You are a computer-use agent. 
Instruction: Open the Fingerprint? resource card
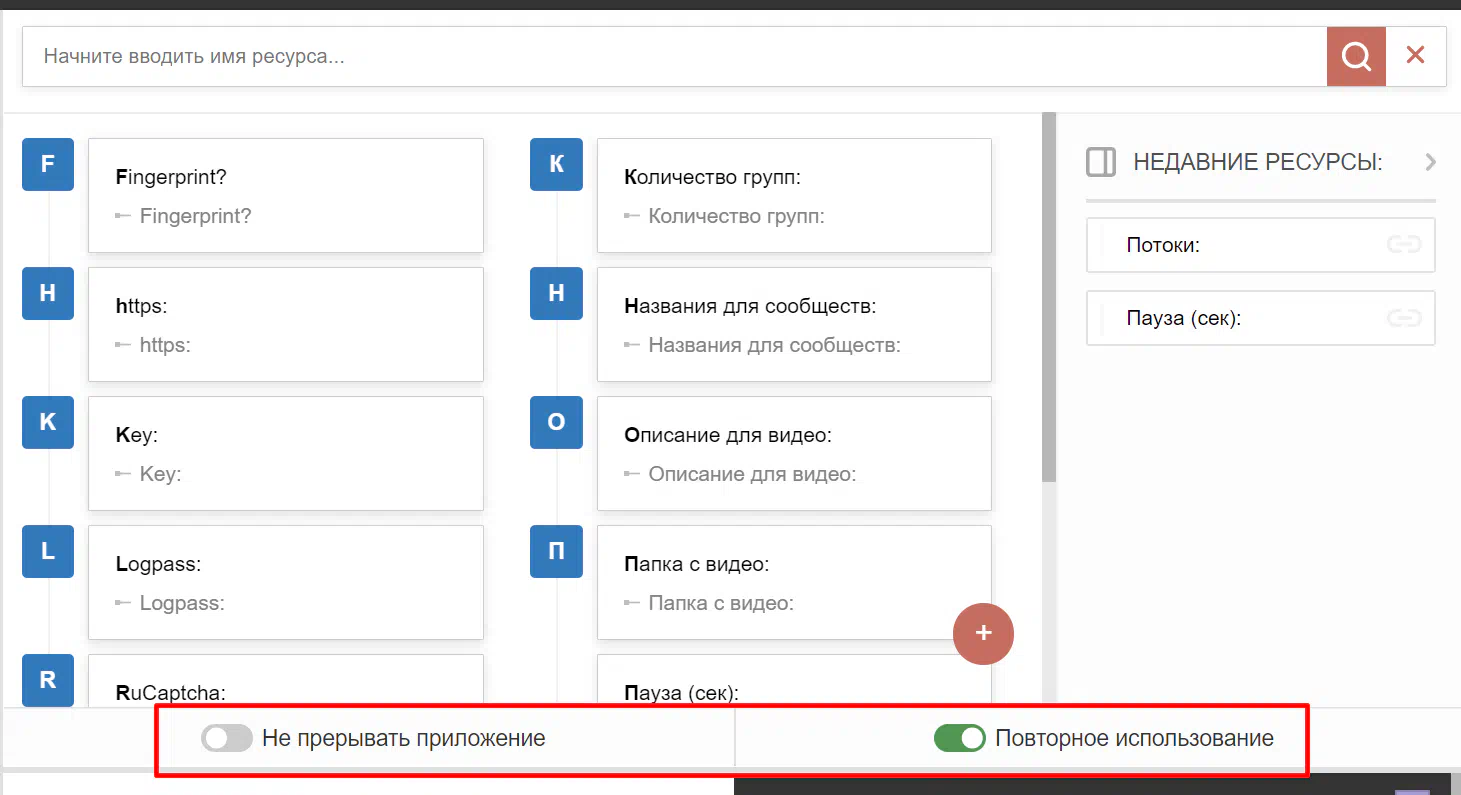pos(286,195)
